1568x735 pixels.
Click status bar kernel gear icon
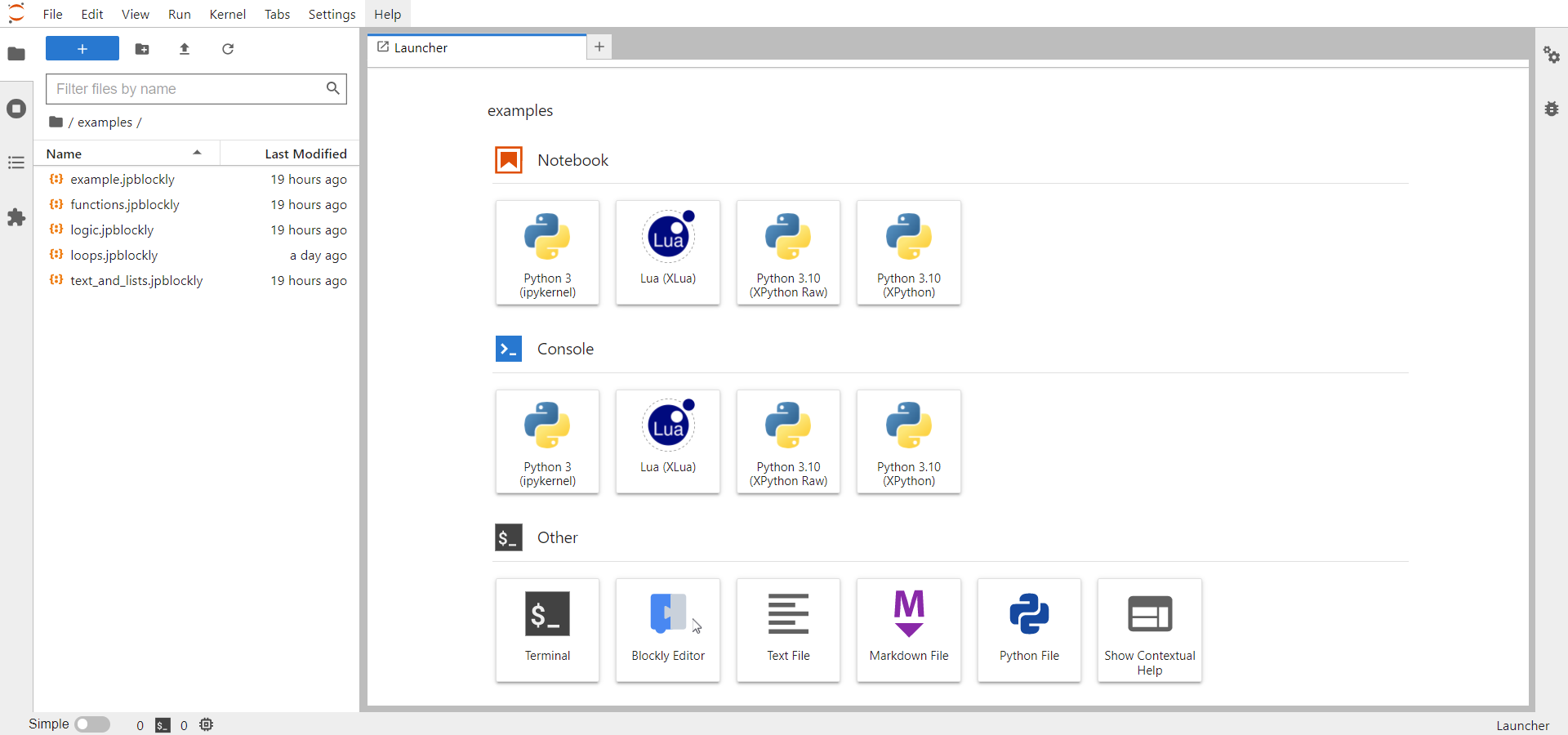[207, 724]
